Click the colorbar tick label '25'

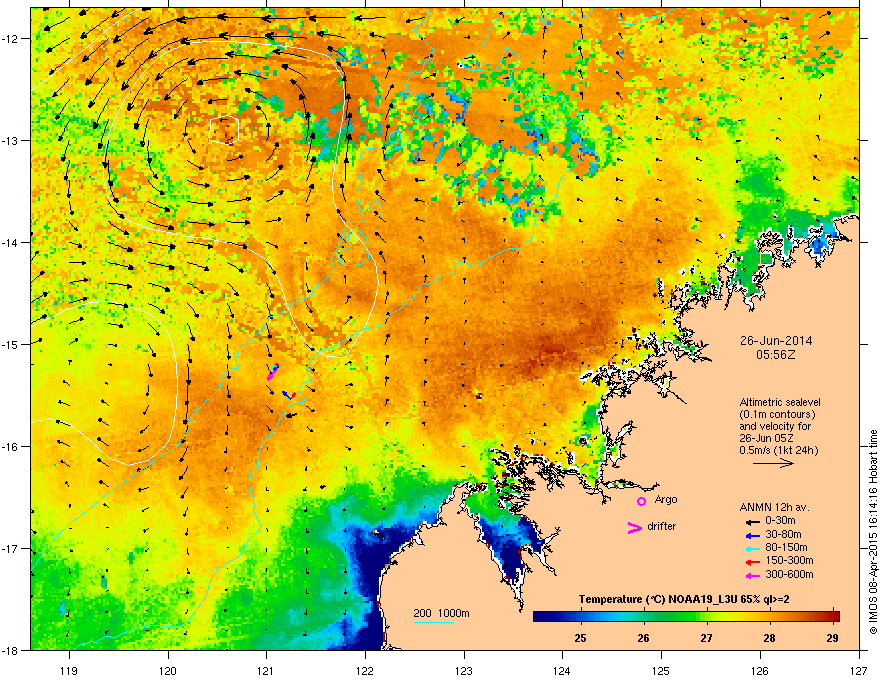coord(580,638)
